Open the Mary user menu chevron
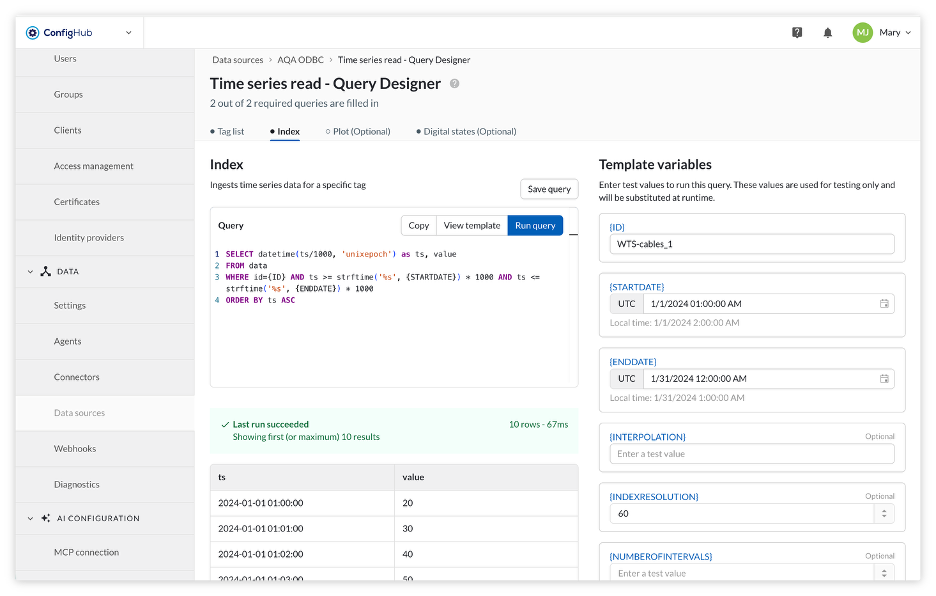936x596 pixels. [x=908, y=33]
